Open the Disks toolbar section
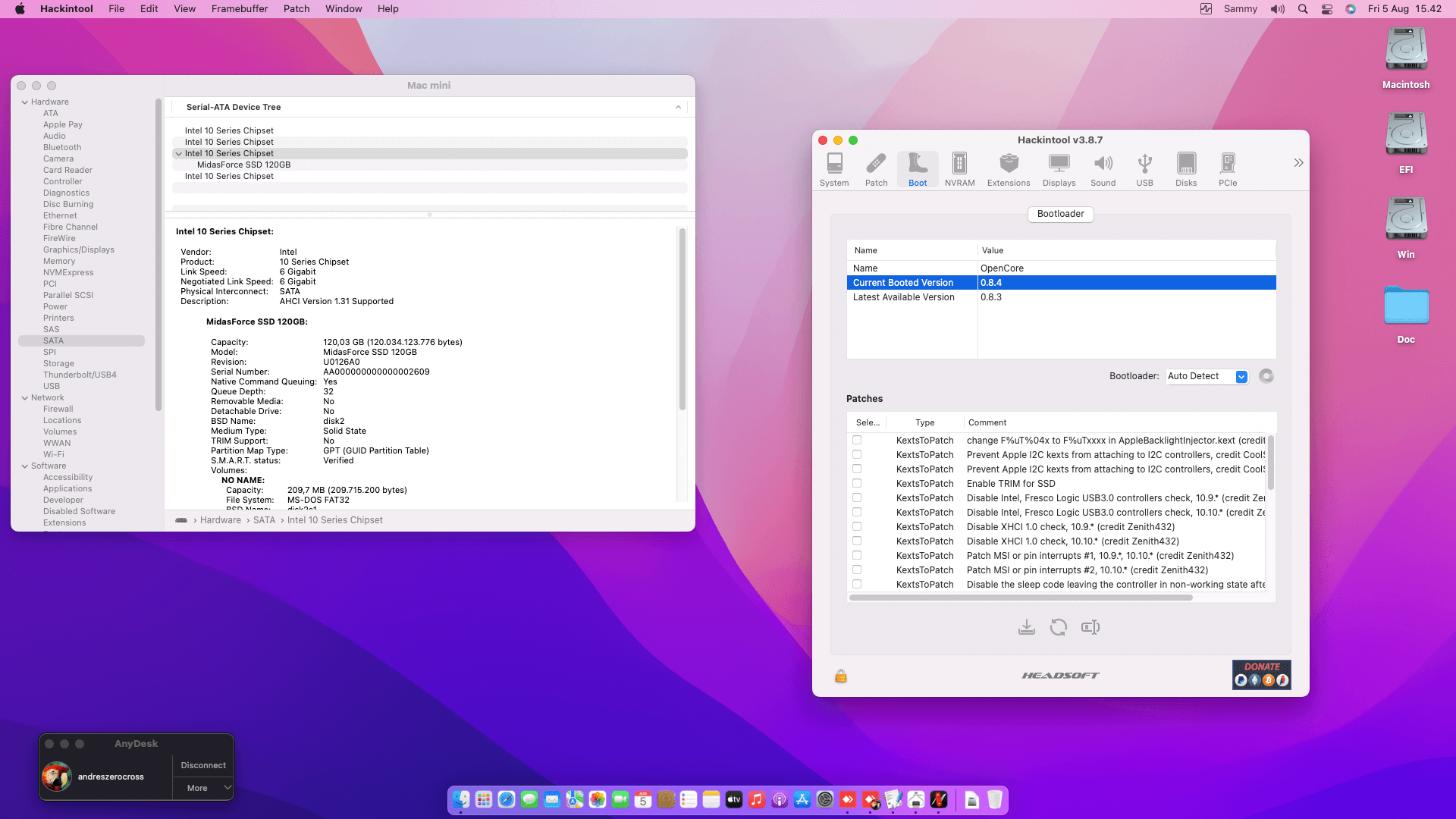The width and height of the screenshot is (1456, 819). point(1186,170)
